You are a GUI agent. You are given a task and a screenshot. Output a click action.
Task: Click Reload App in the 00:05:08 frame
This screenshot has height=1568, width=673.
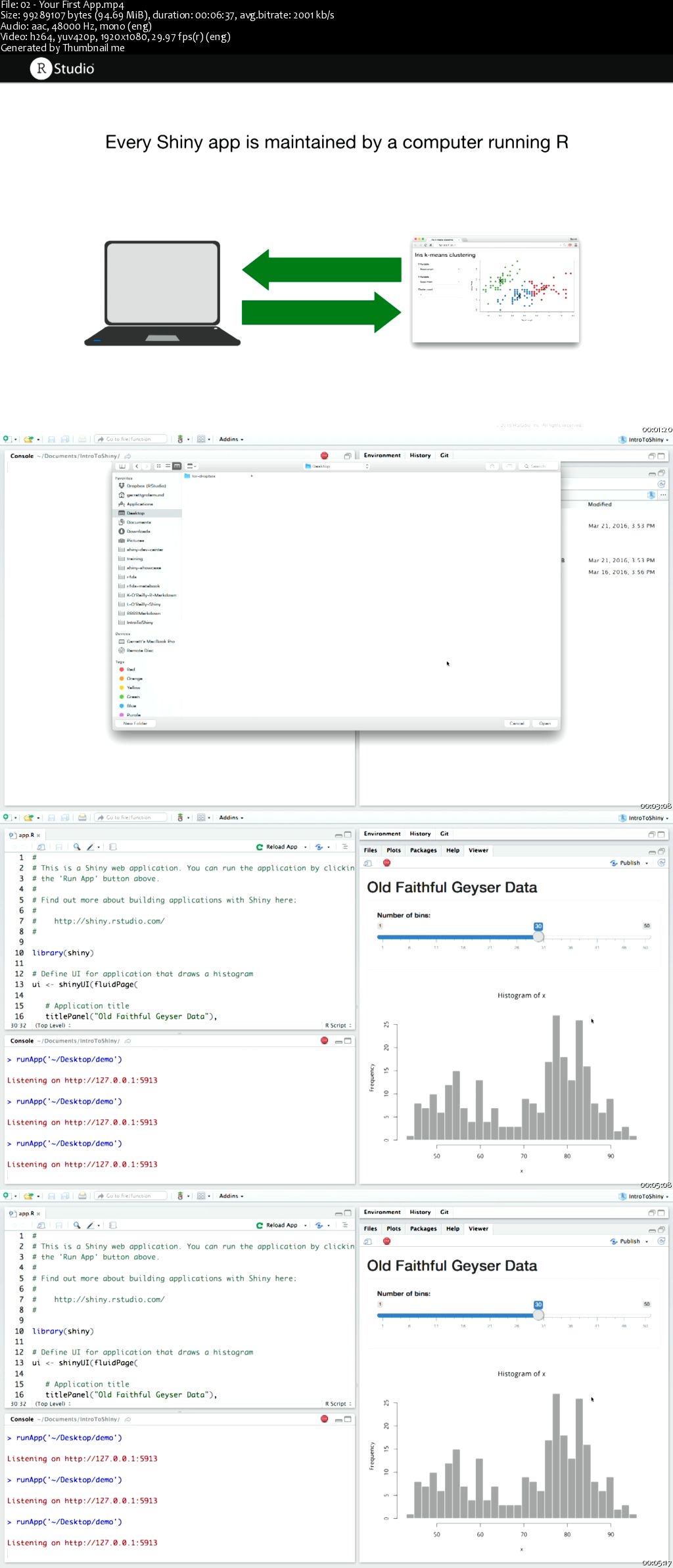277,847
